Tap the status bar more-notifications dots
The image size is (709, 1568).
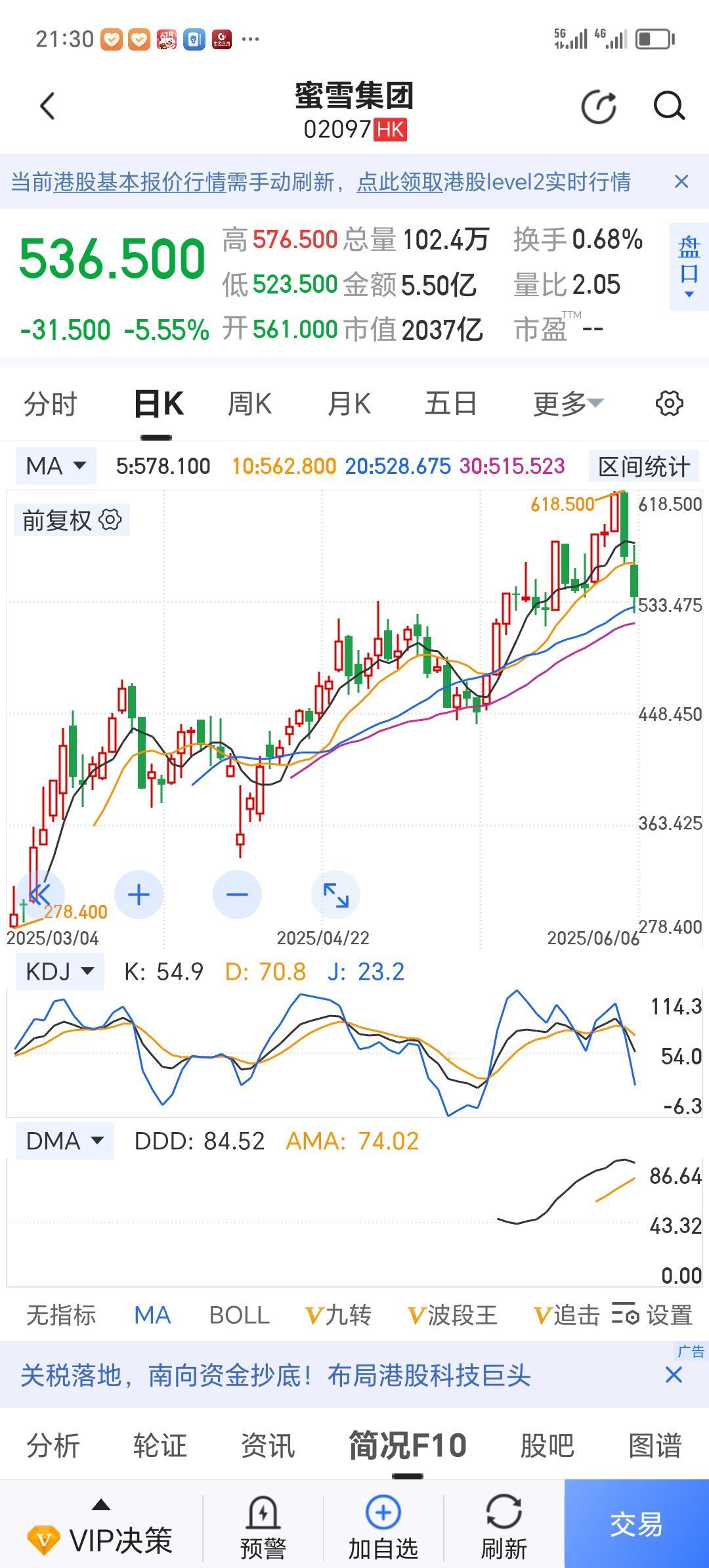click(250, 39)
